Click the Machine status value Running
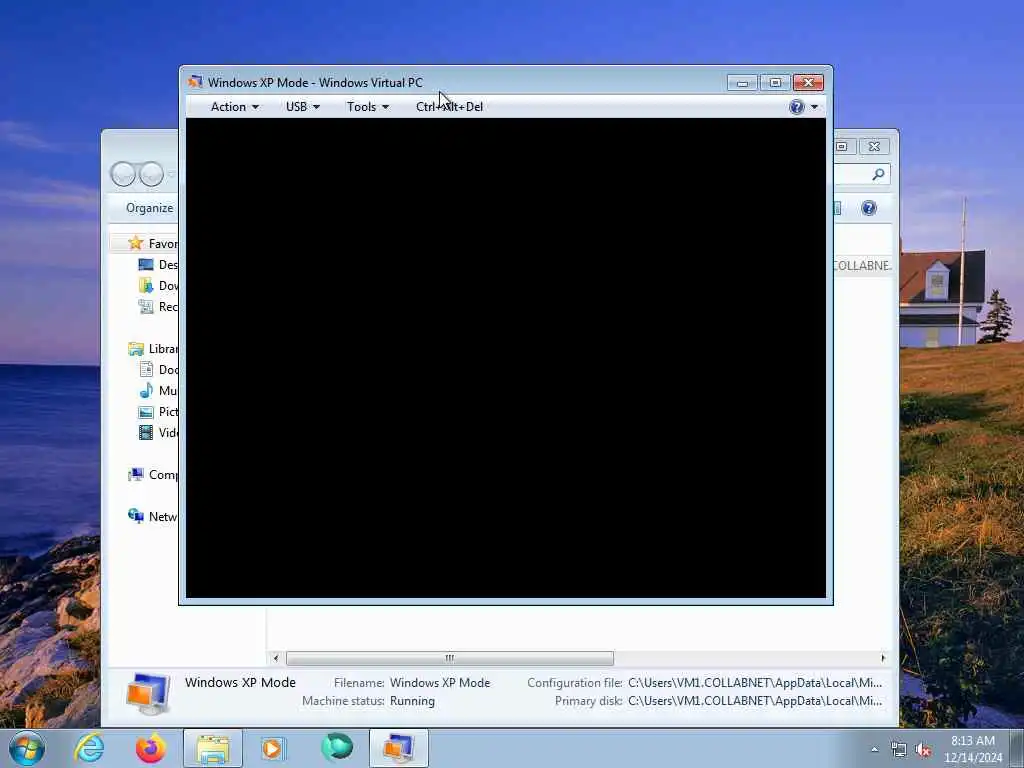1024x768 pixels. 412,701
